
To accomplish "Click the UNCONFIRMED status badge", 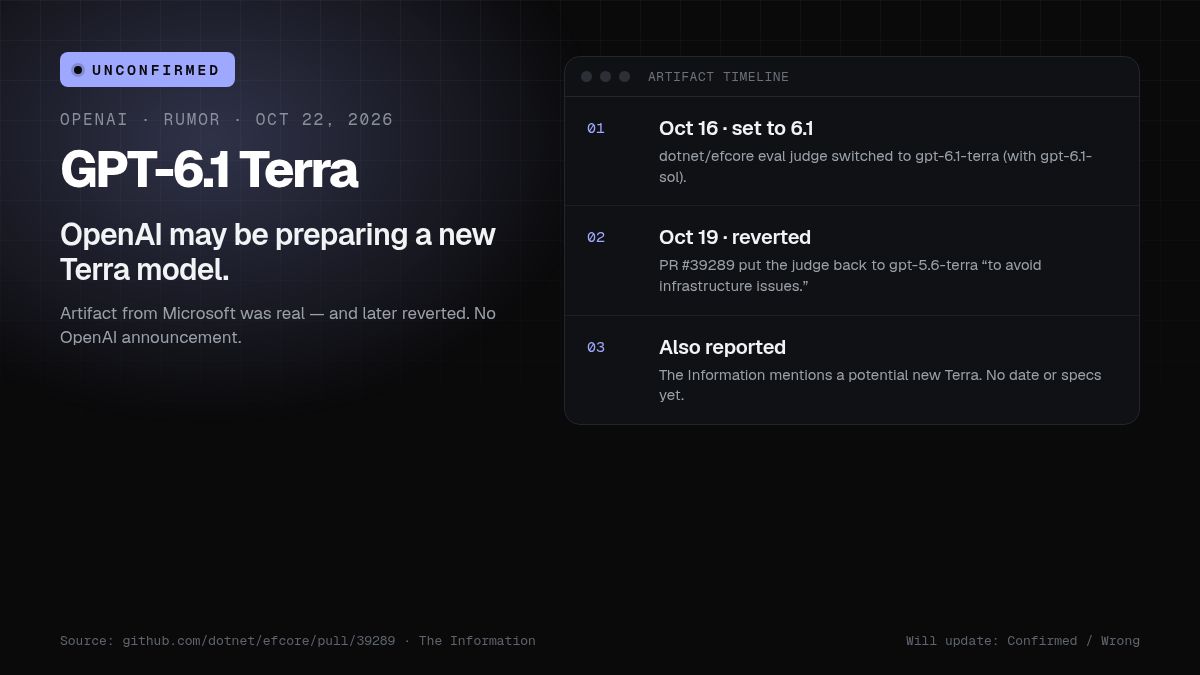I will pyautogui.click(x=147, y=70).
